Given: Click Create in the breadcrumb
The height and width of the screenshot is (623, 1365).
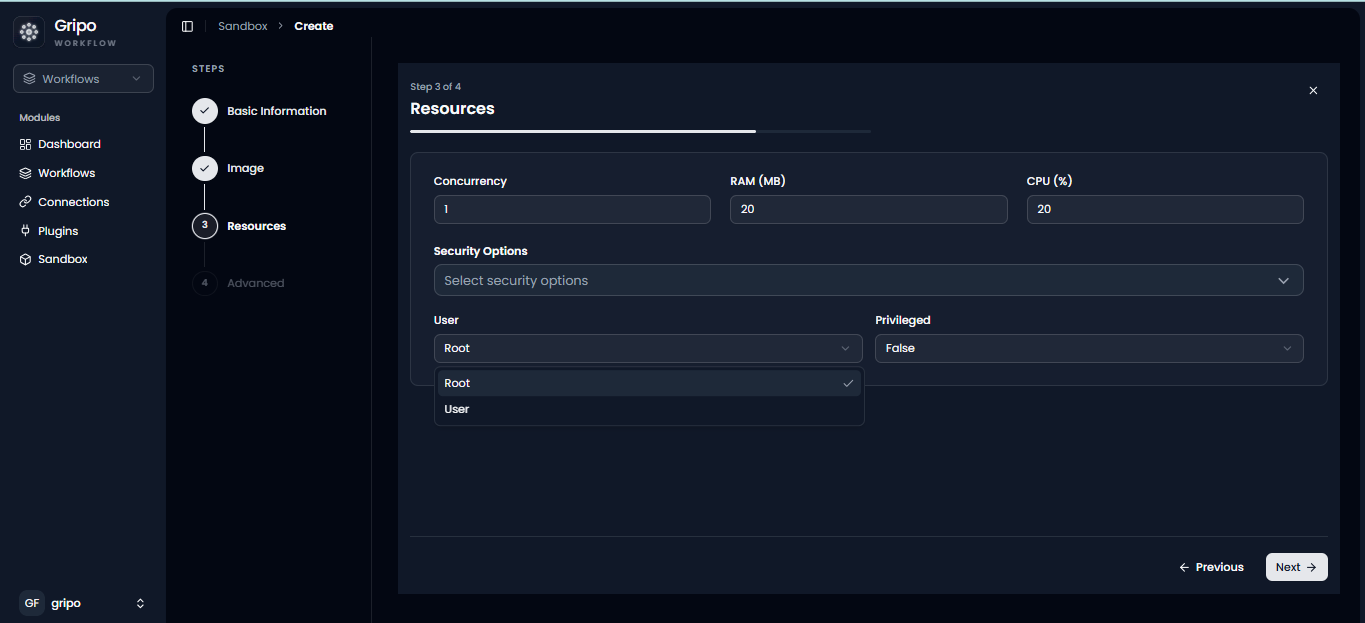Looking at the screenshot, I should click(314, 26).
